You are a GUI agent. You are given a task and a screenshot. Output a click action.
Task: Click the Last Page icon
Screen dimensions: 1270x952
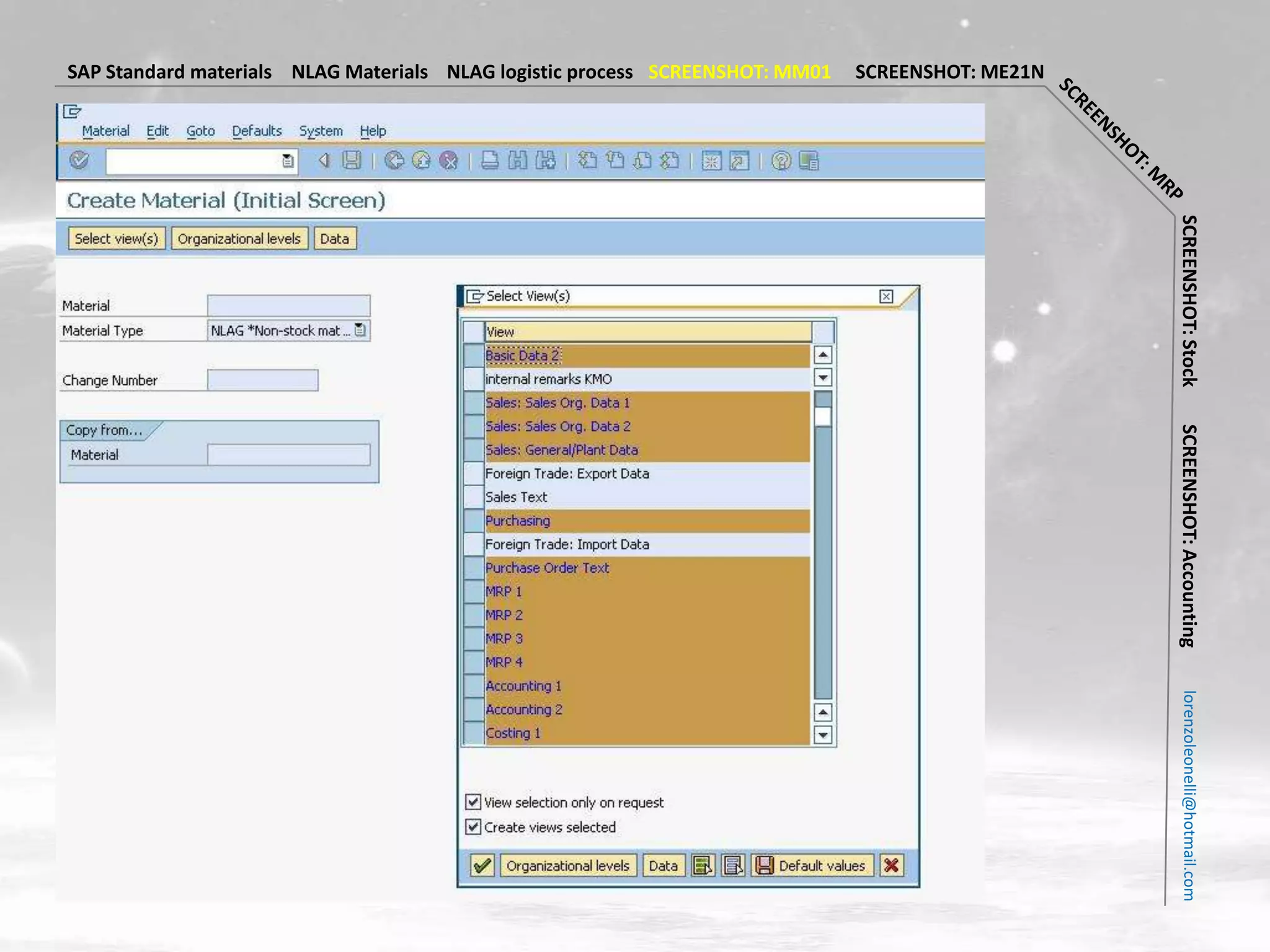tap(670, 161)
